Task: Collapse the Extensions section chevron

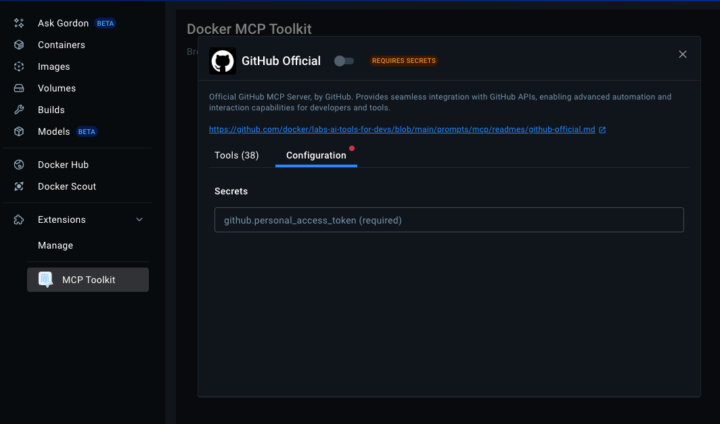Action: (139, 220)
